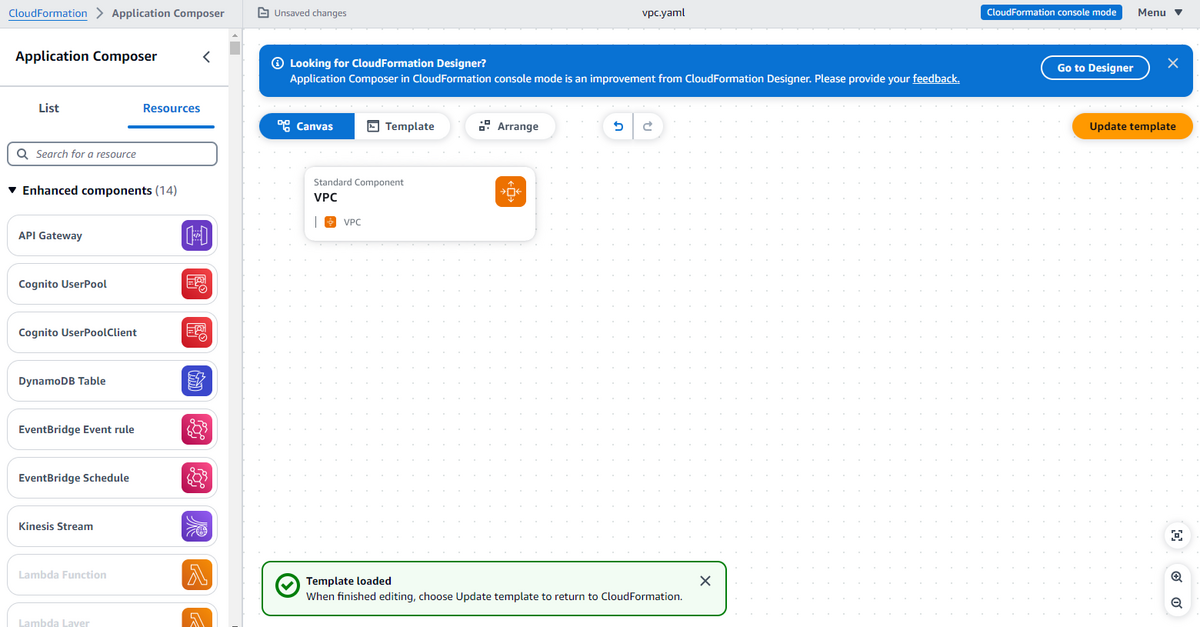Select the DynamoDB Table list item
Image resolution: width=1200 pixels, height=627 pixels.
pos(112,381)
